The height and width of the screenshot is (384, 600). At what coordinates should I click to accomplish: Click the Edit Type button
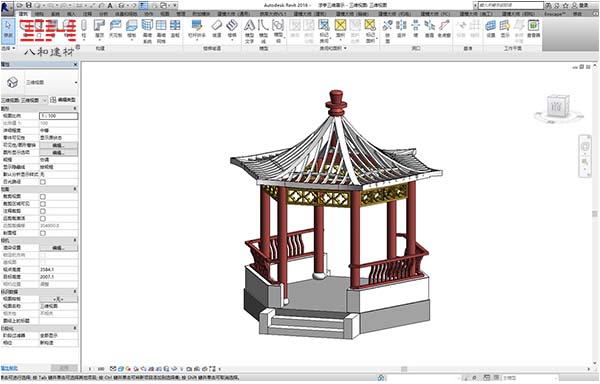(x=63, y=100)
